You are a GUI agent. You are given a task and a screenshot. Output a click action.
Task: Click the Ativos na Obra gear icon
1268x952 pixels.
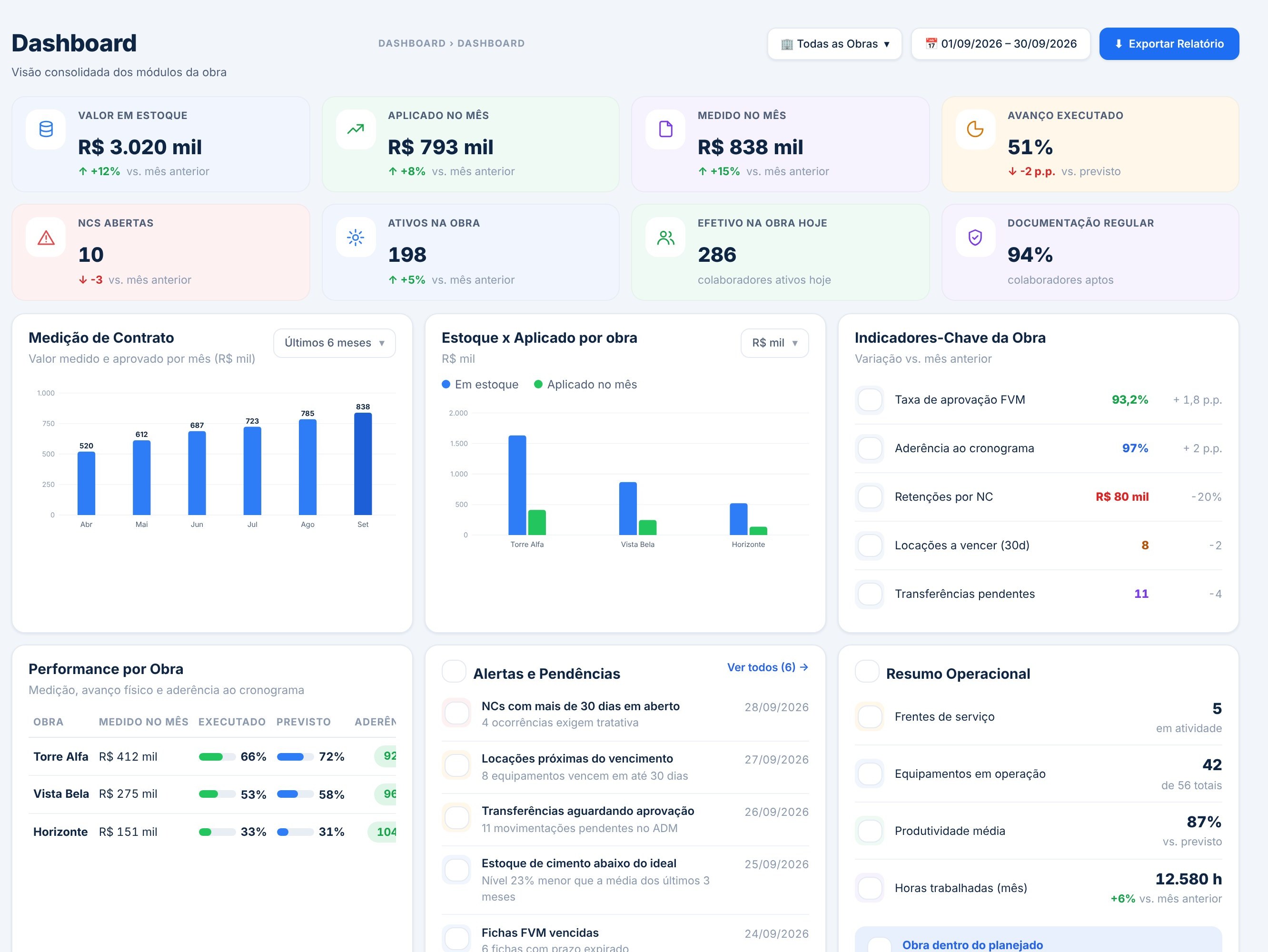point(356,237)
